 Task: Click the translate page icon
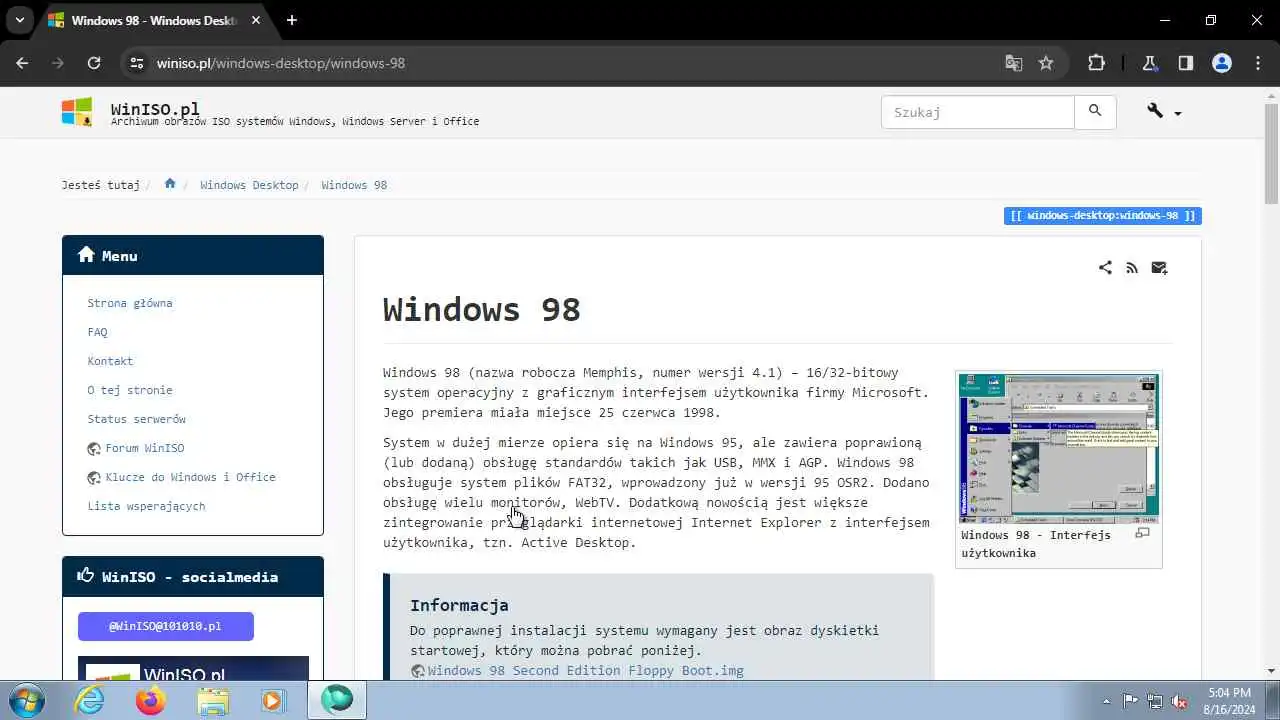[x=1014, y=63]
